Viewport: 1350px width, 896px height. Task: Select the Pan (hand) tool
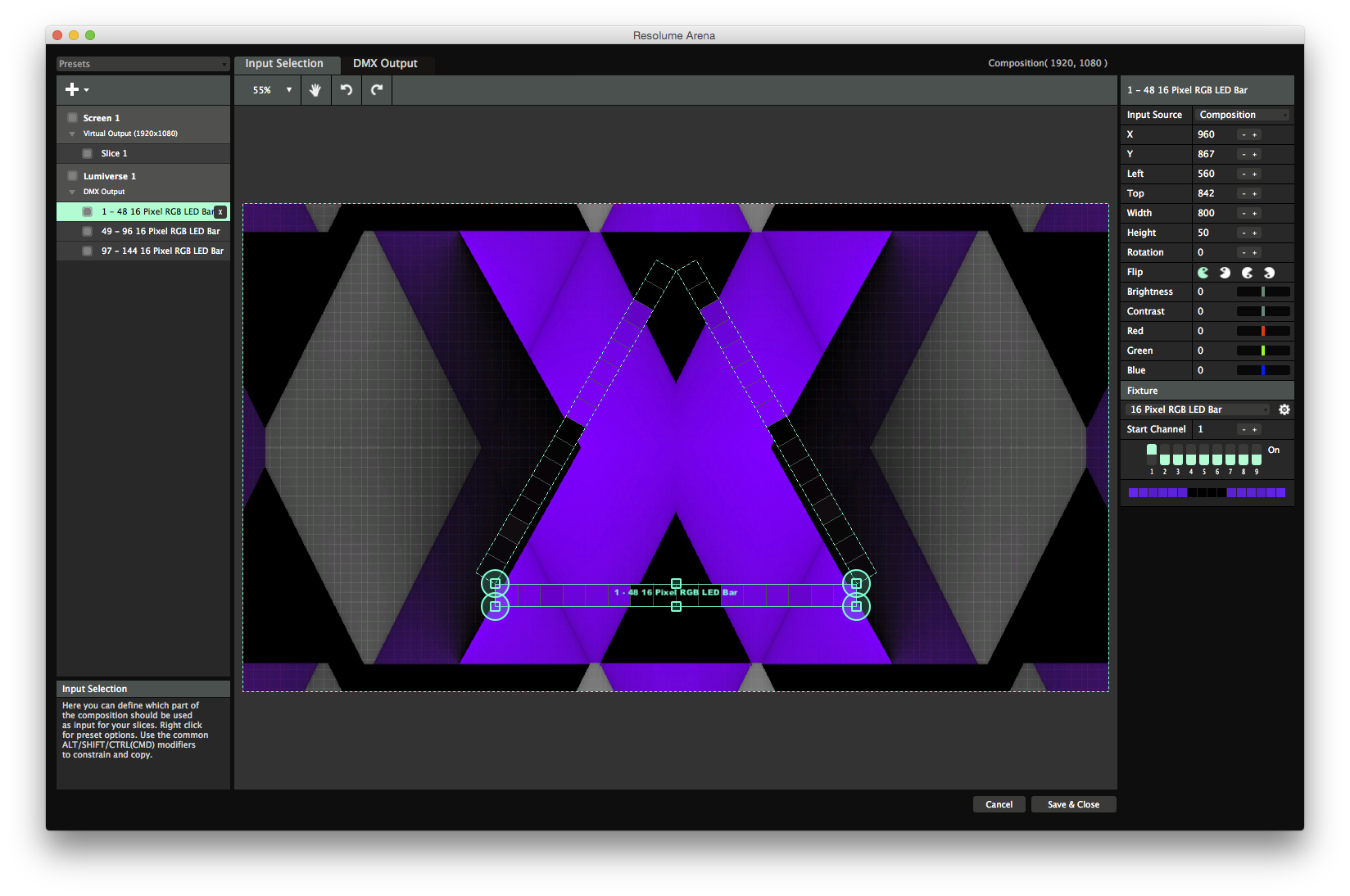pyautogui.click(x=315, y=90)
